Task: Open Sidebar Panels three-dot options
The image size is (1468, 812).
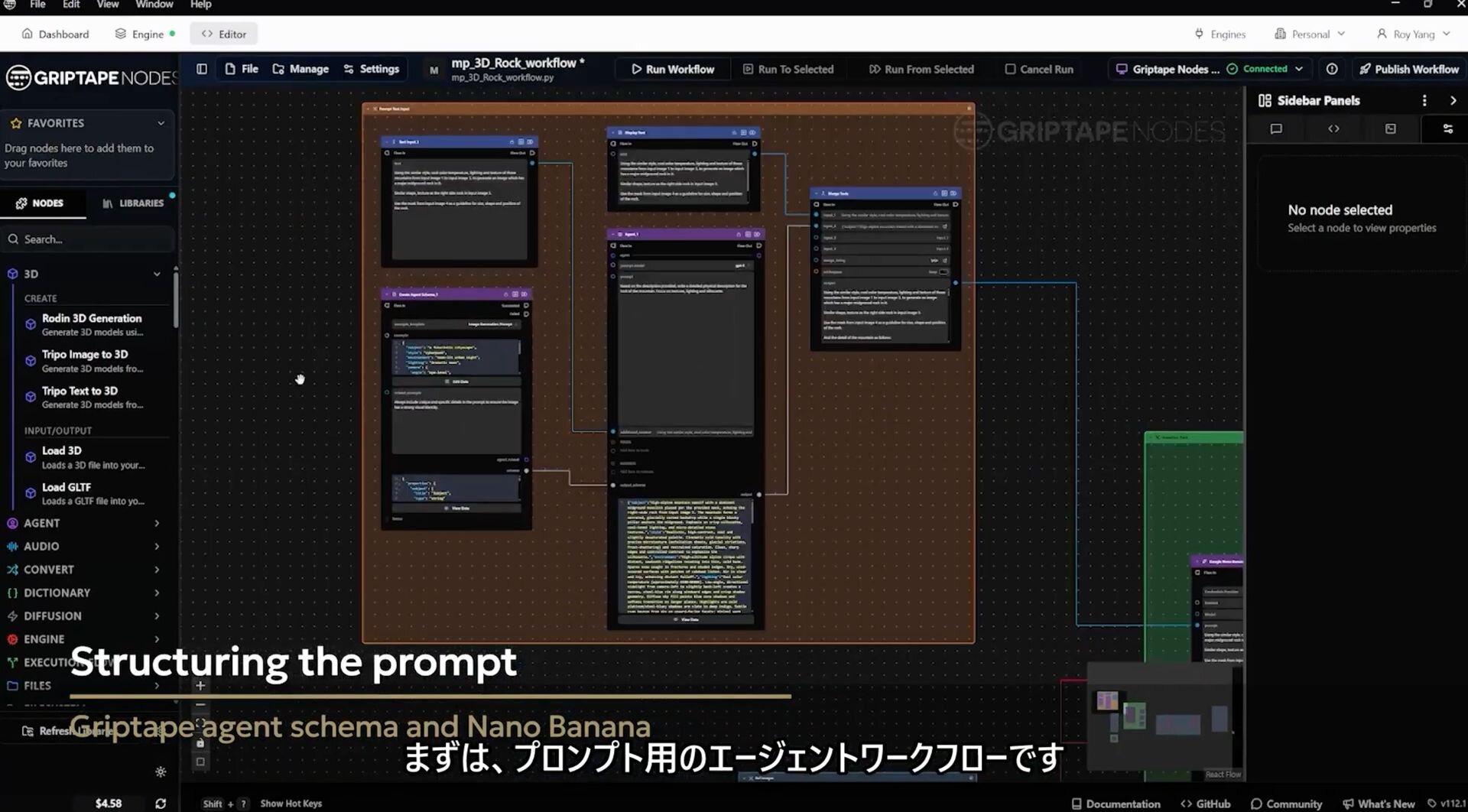Action: point(1424,100)
